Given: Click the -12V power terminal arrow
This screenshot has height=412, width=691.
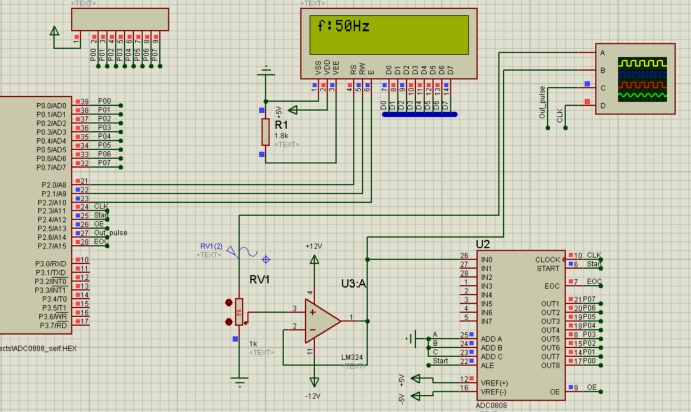Looking at the screenshot, I should pos(314,382).
